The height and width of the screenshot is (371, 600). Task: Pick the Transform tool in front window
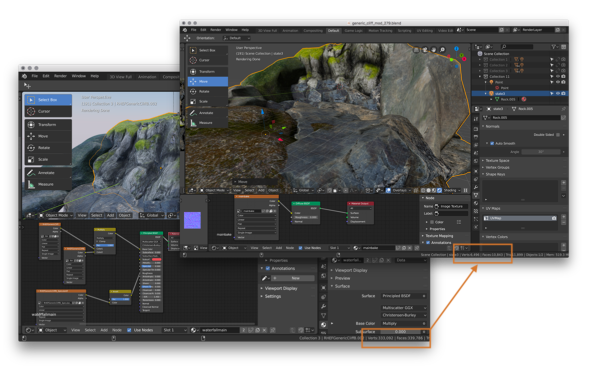coord(208,72)
